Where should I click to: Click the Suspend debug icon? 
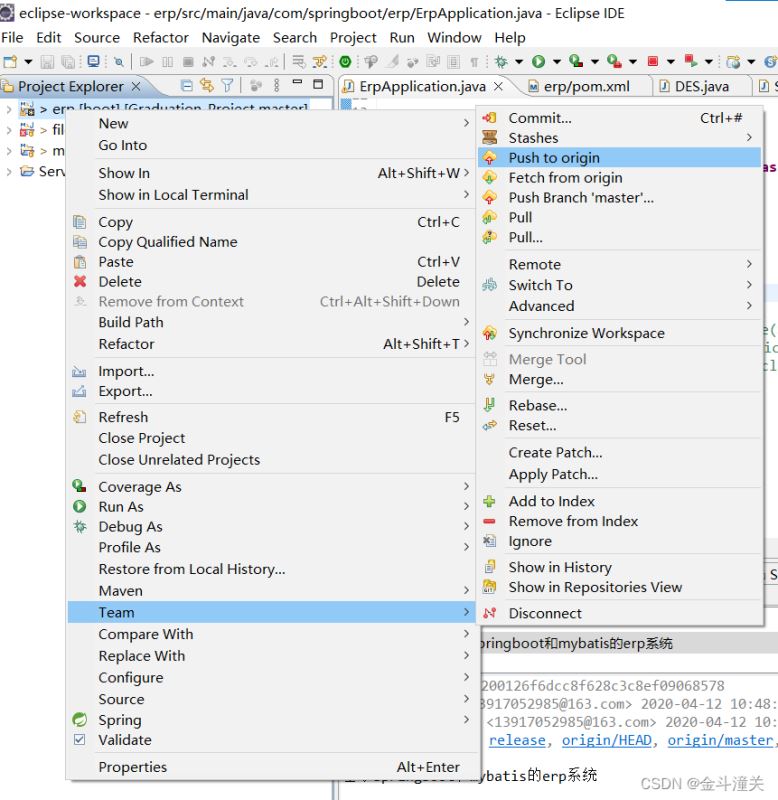pos(167,62)
